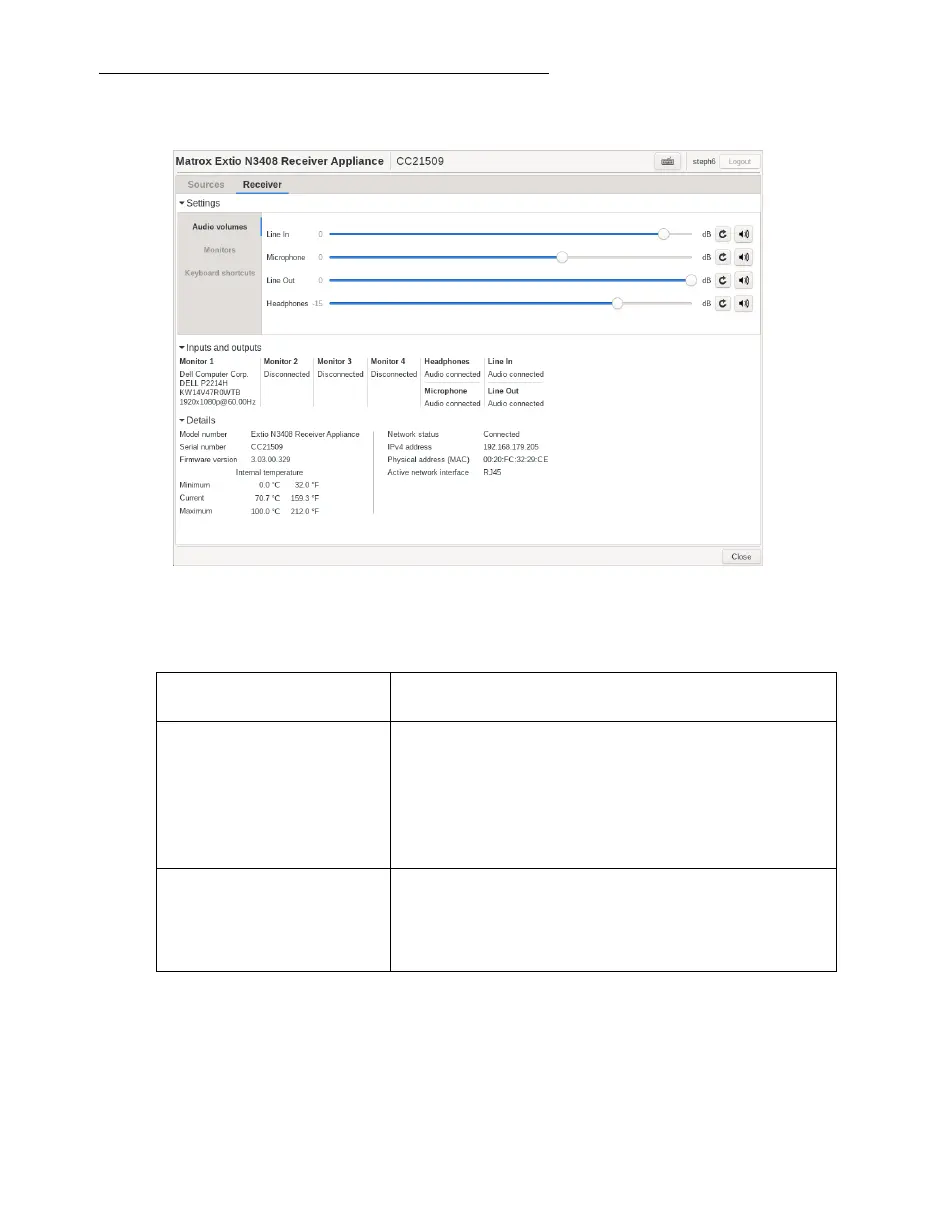936x1224 pixels.
Task: Click the Monitor 2 Disconnected status
Action: click(286, 374)
